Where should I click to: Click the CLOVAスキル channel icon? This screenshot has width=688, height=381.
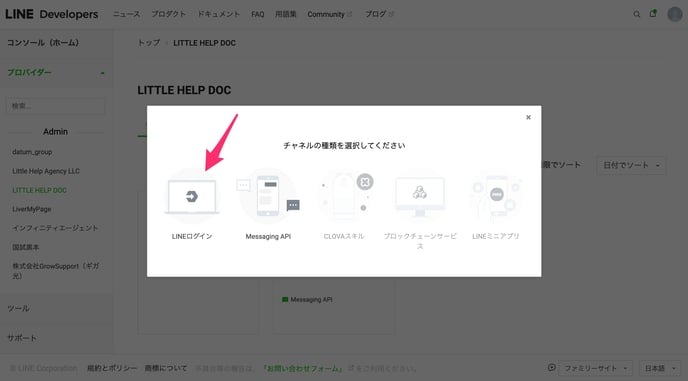(344, 196)
